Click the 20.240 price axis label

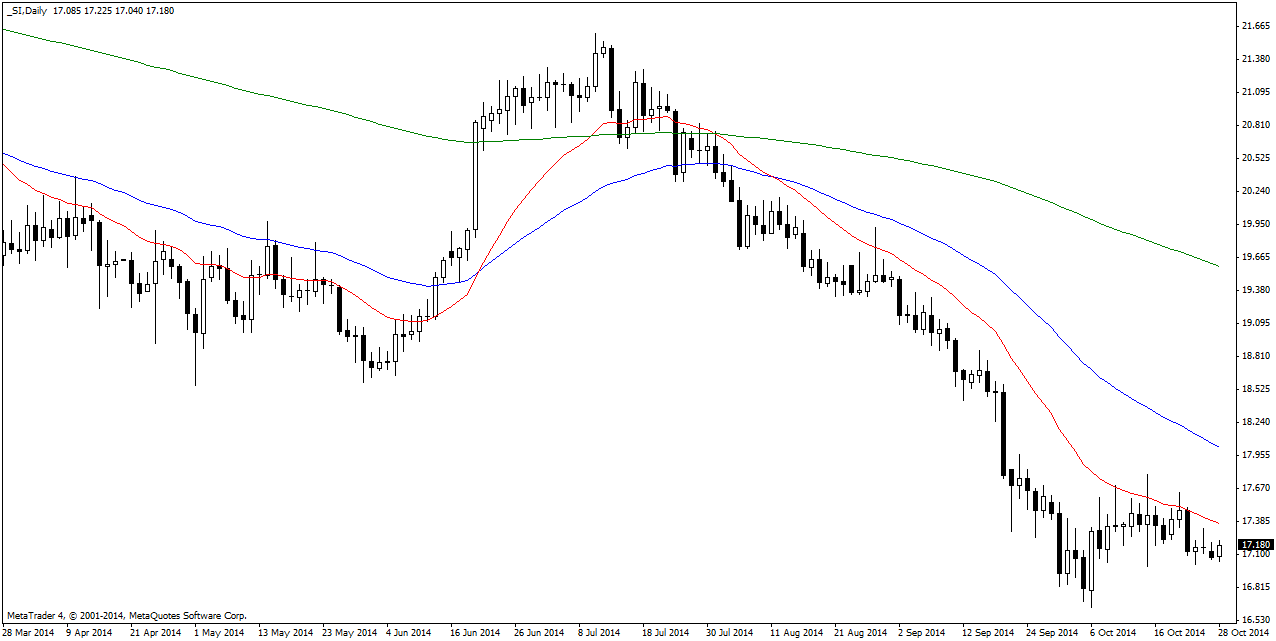[1254, 191]
